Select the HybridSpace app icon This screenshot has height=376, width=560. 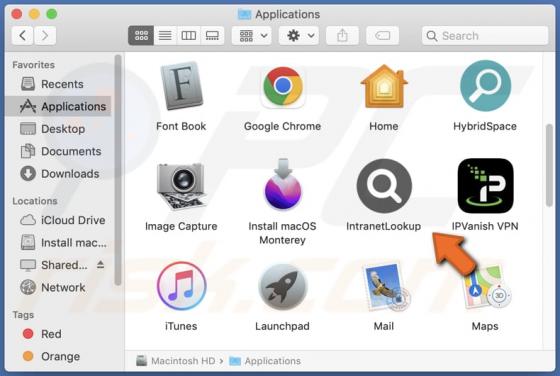(485, 86)
